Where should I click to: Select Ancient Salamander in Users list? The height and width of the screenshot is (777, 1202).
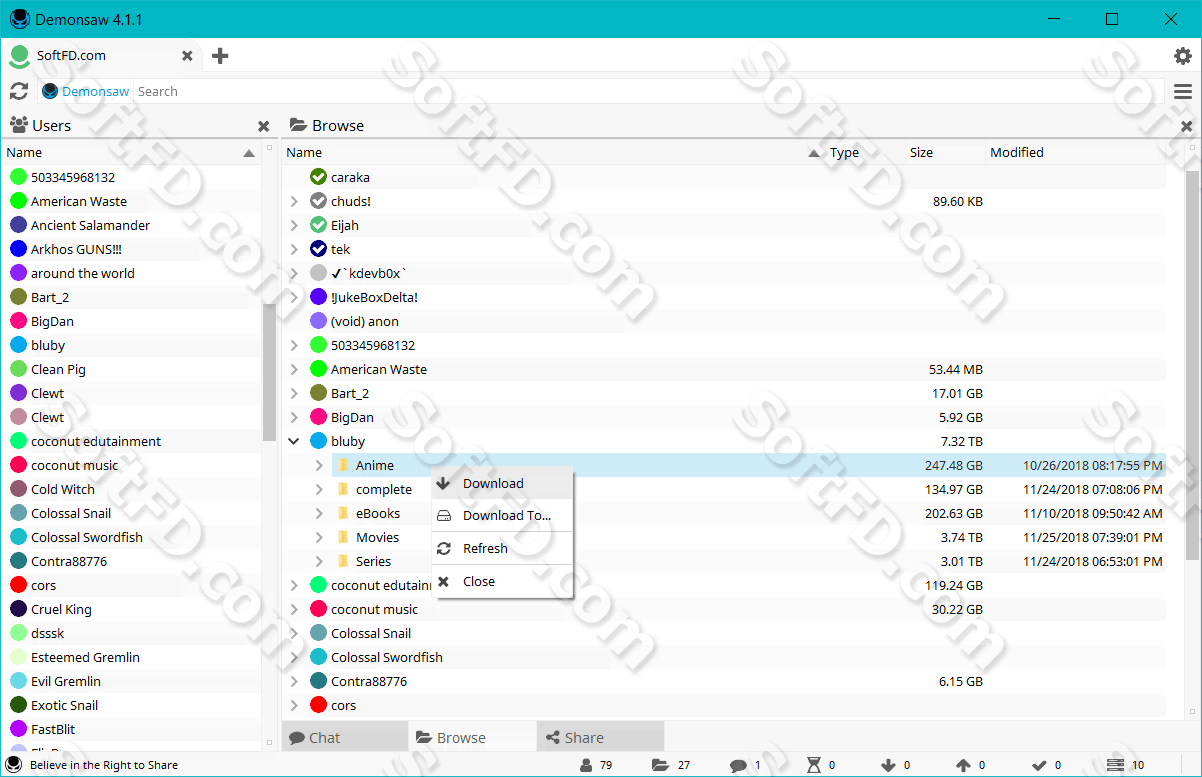coord(131,225)
